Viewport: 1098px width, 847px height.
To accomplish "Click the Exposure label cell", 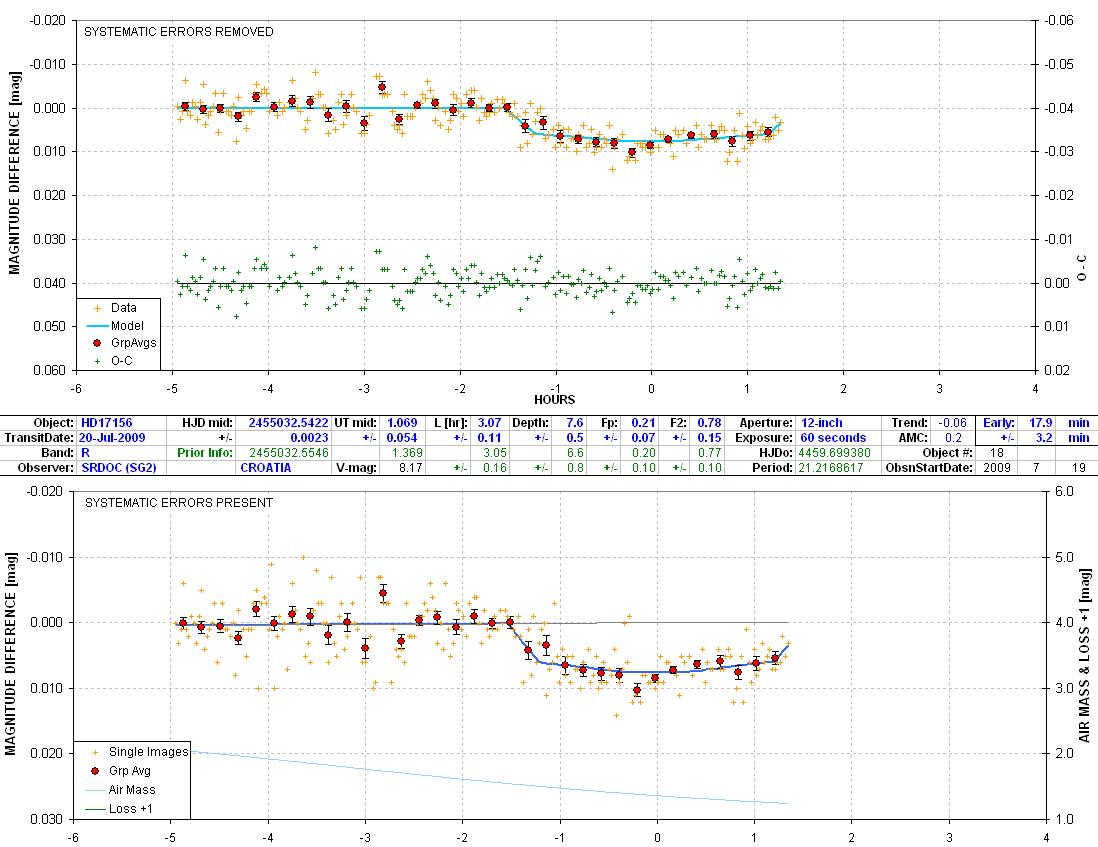I will [765, 438].
